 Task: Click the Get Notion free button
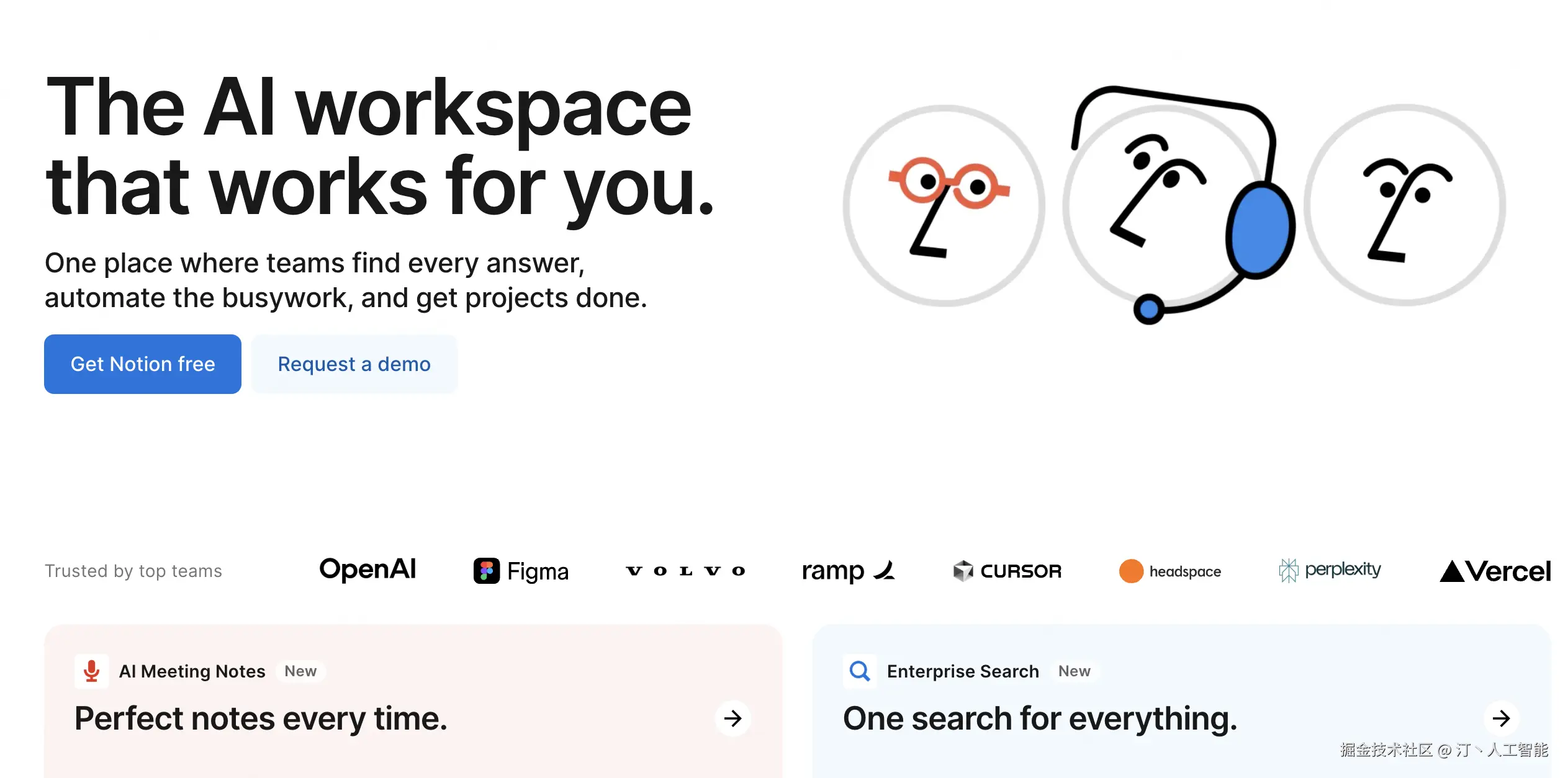coord(143,364)
